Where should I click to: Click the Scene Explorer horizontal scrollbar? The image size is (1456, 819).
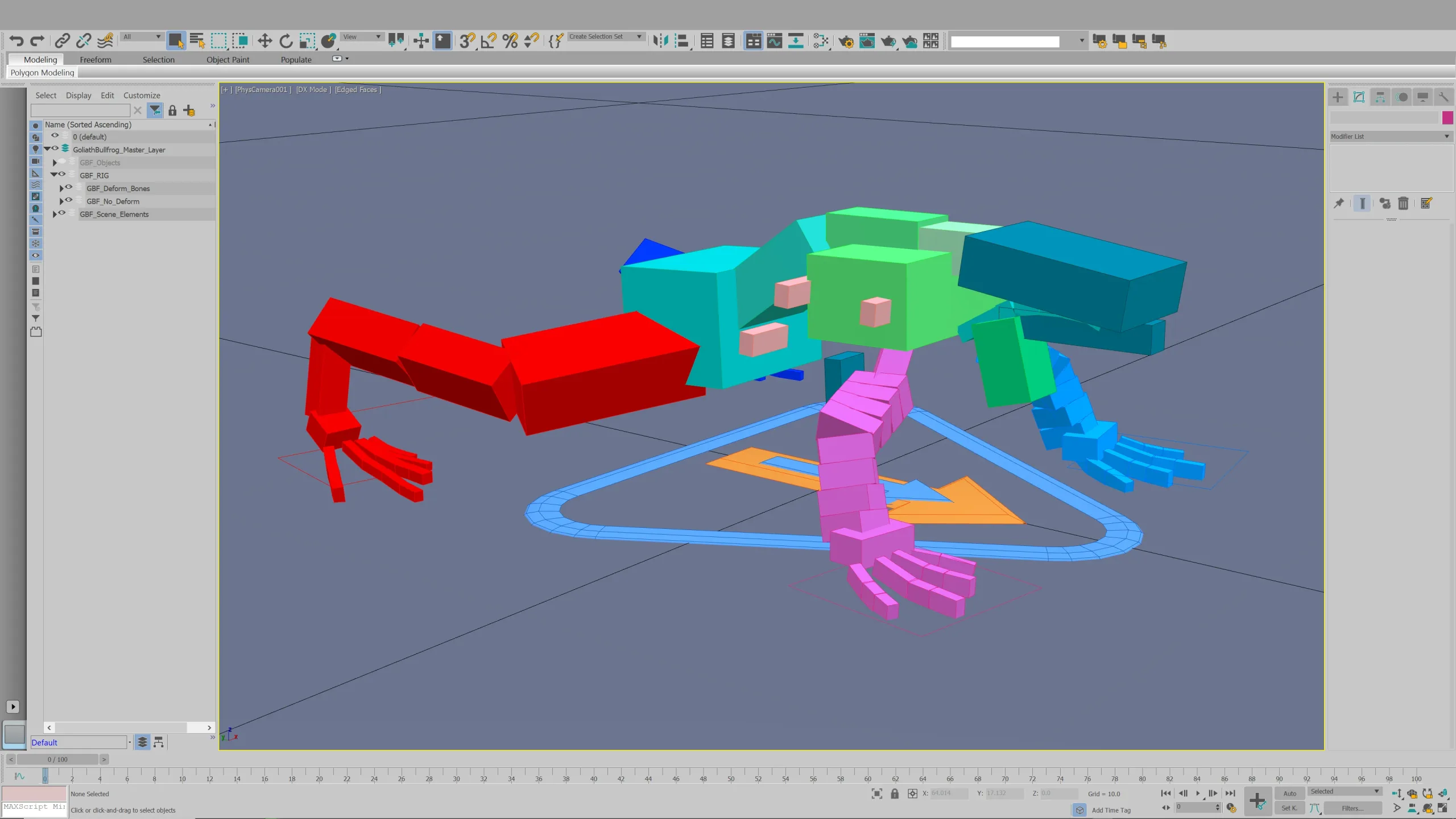pyautogui.click(x=129, y=727)
